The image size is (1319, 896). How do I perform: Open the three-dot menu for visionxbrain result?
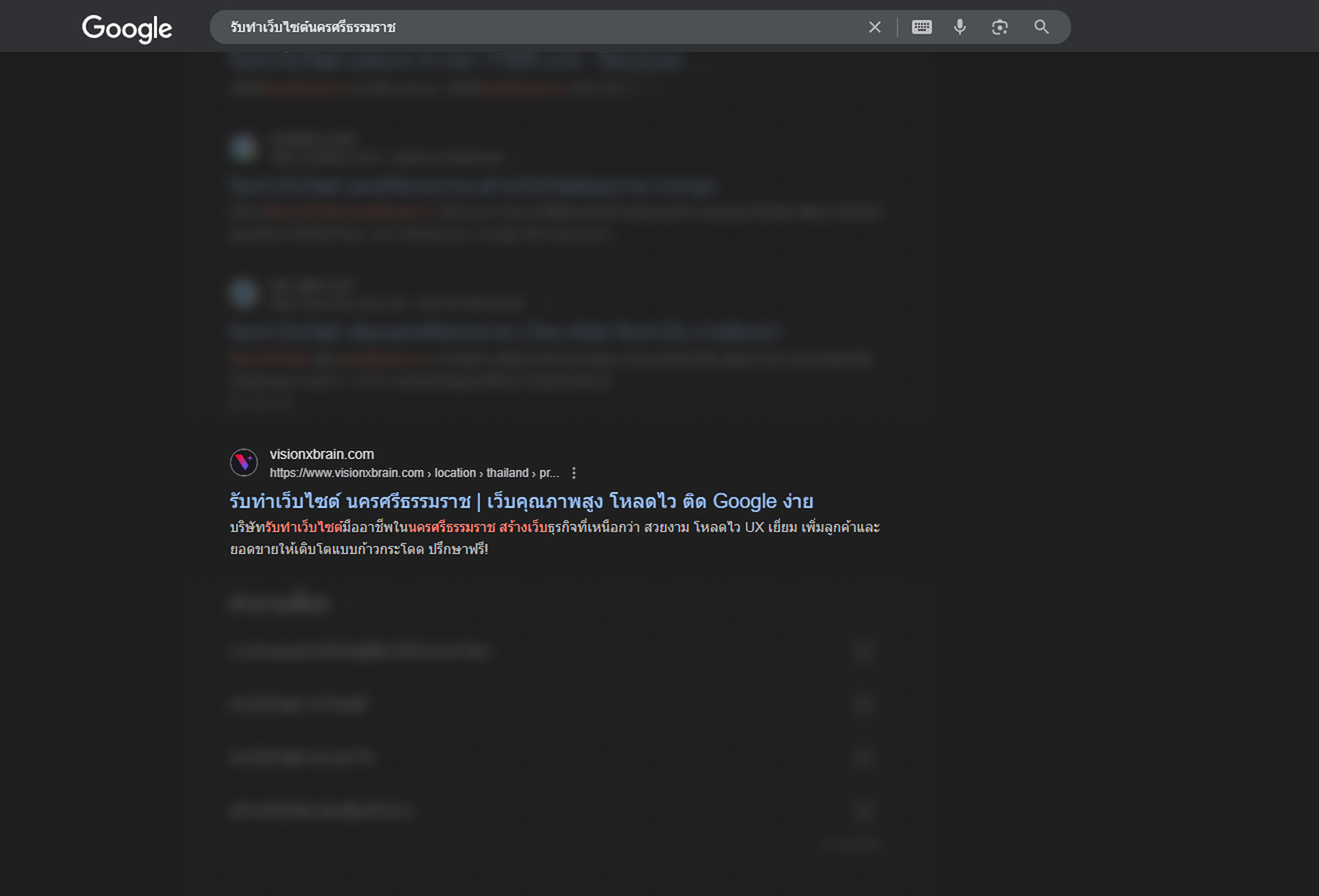click(574, 472)
